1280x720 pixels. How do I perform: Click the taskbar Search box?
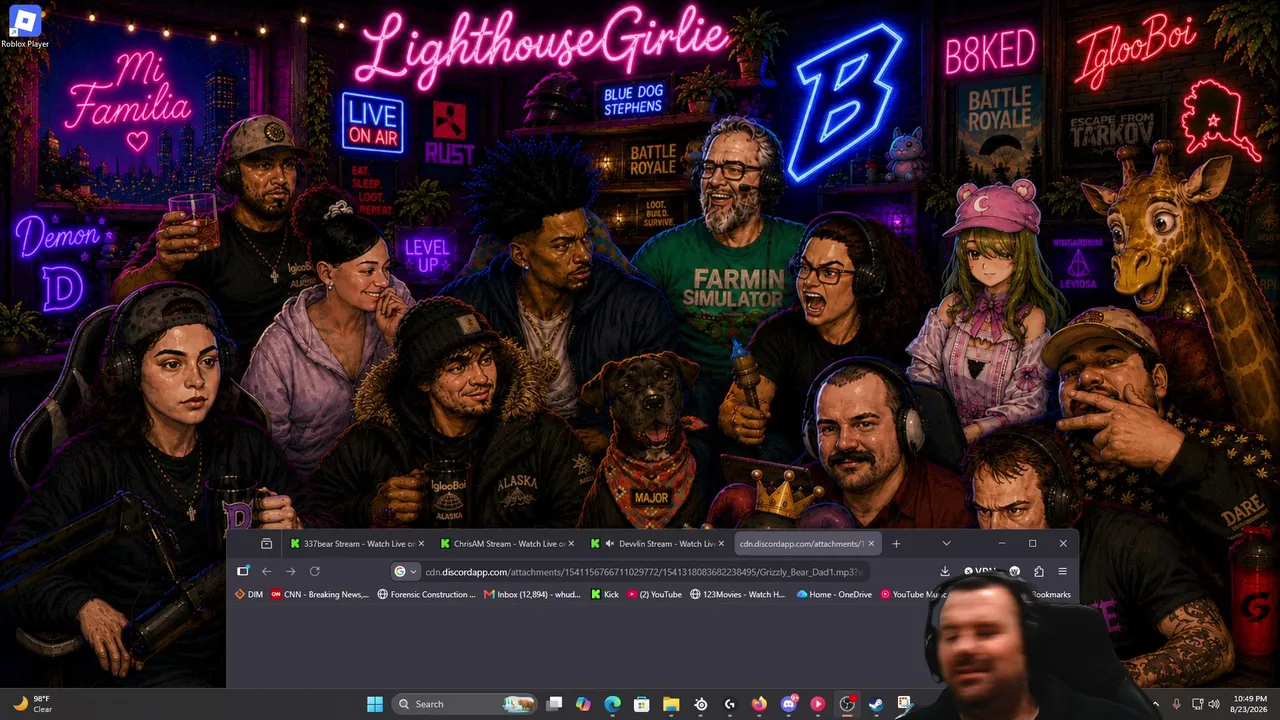pos(465,704)
